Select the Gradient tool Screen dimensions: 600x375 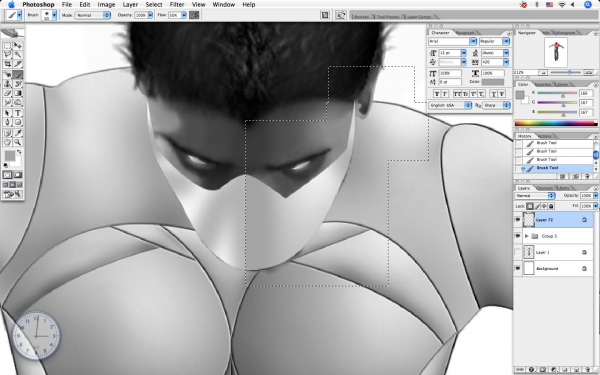(x=18, y=93)
